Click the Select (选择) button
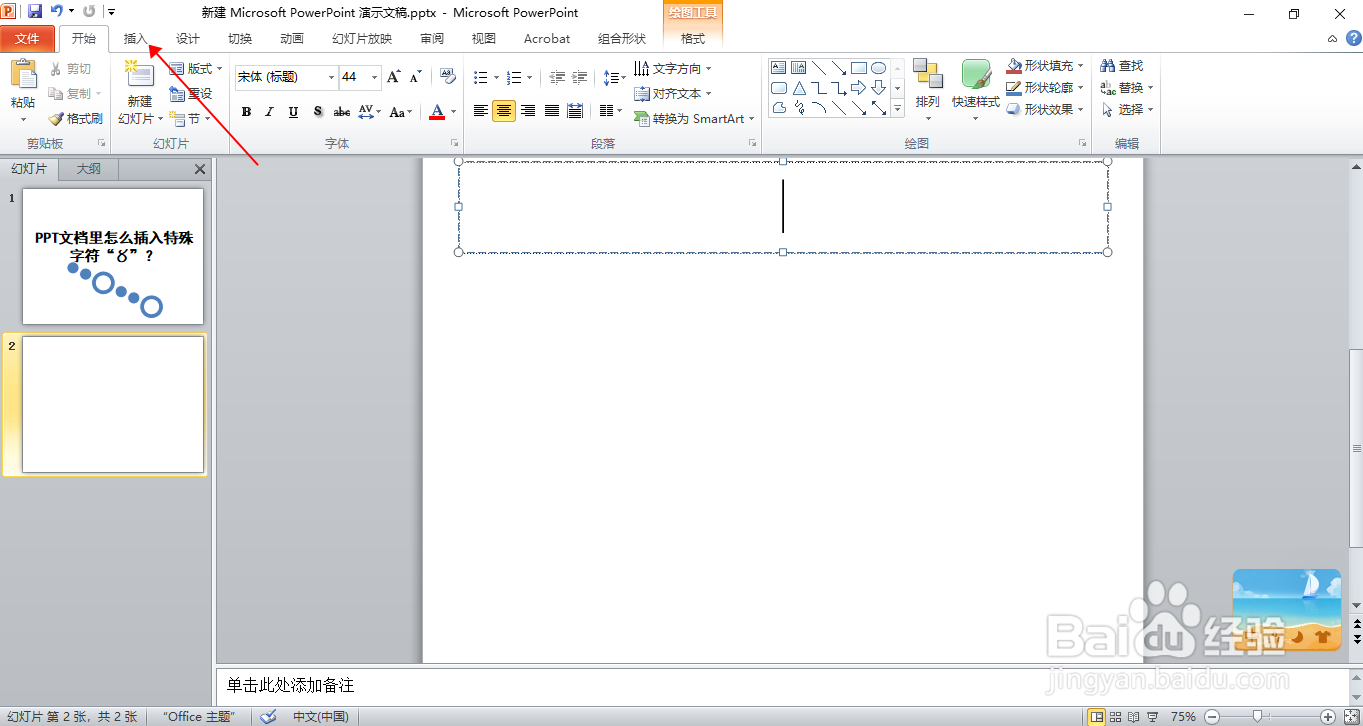1363x726 pixels. tap(1127, 110)
